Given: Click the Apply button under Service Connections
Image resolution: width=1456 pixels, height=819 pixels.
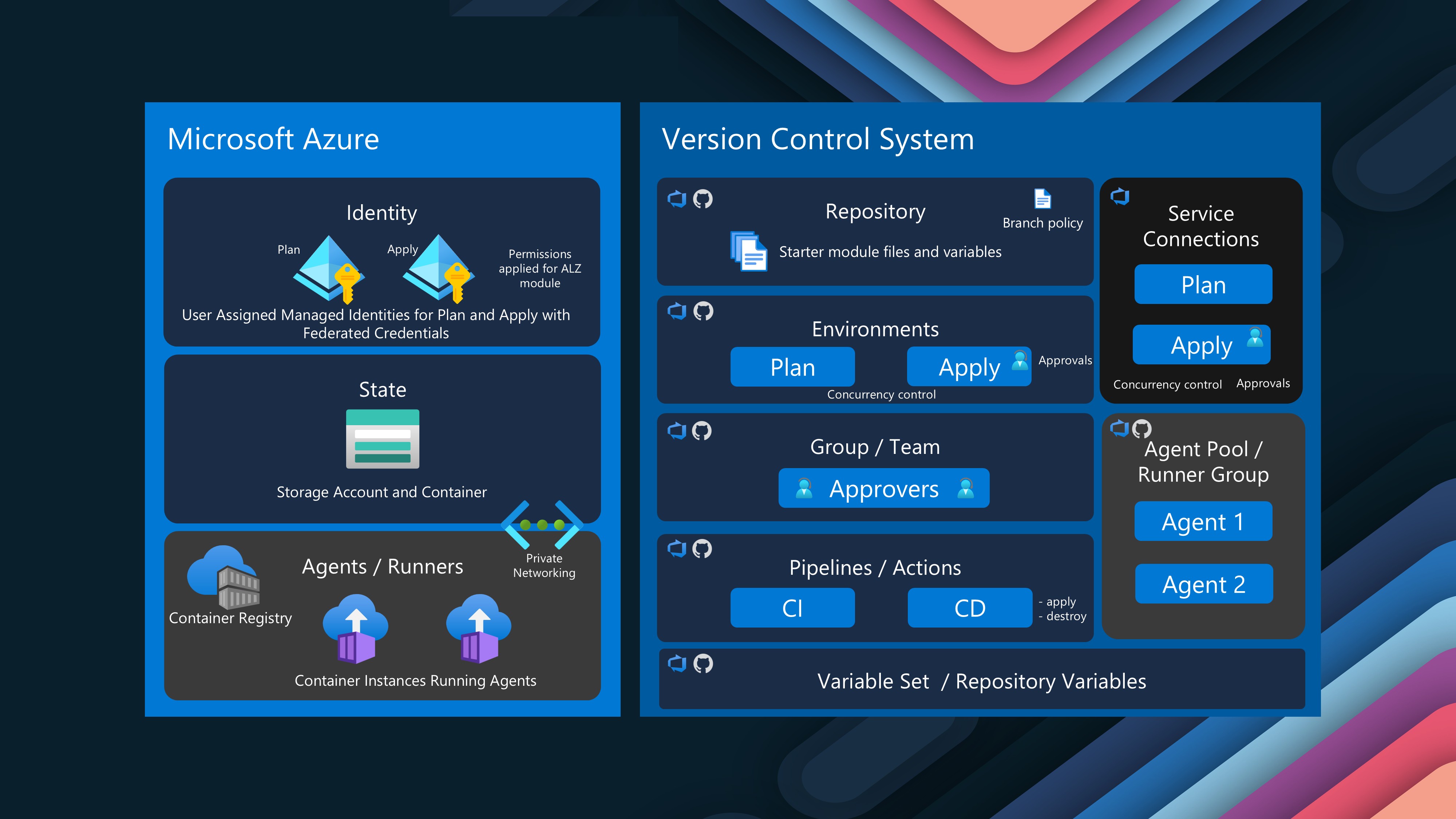Looking at the screenshot, I should pyautogui.click(x=1202, y=344).
